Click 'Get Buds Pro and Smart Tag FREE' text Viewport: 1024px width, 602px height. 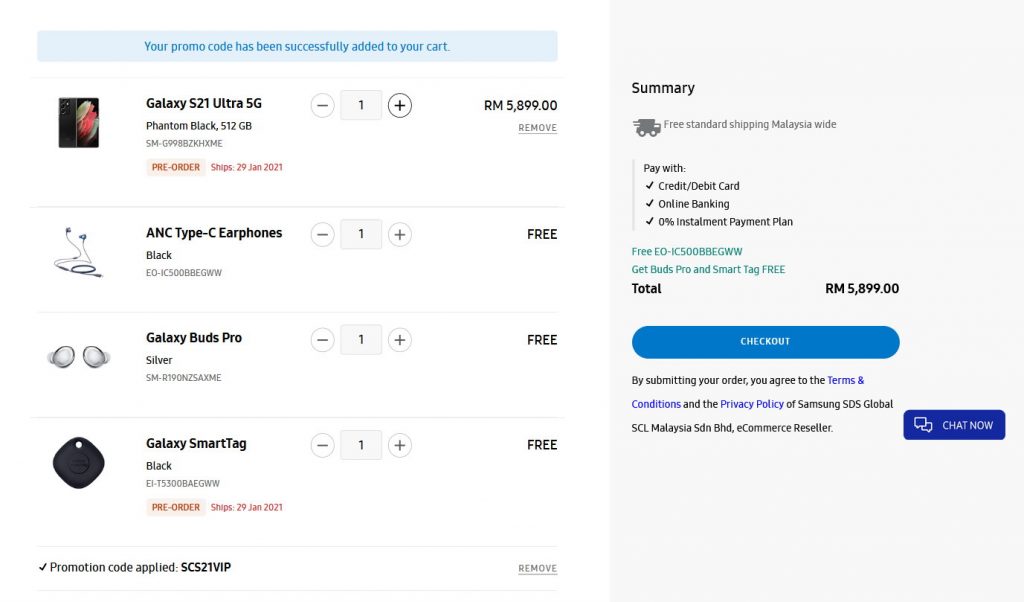coord(709,269)
